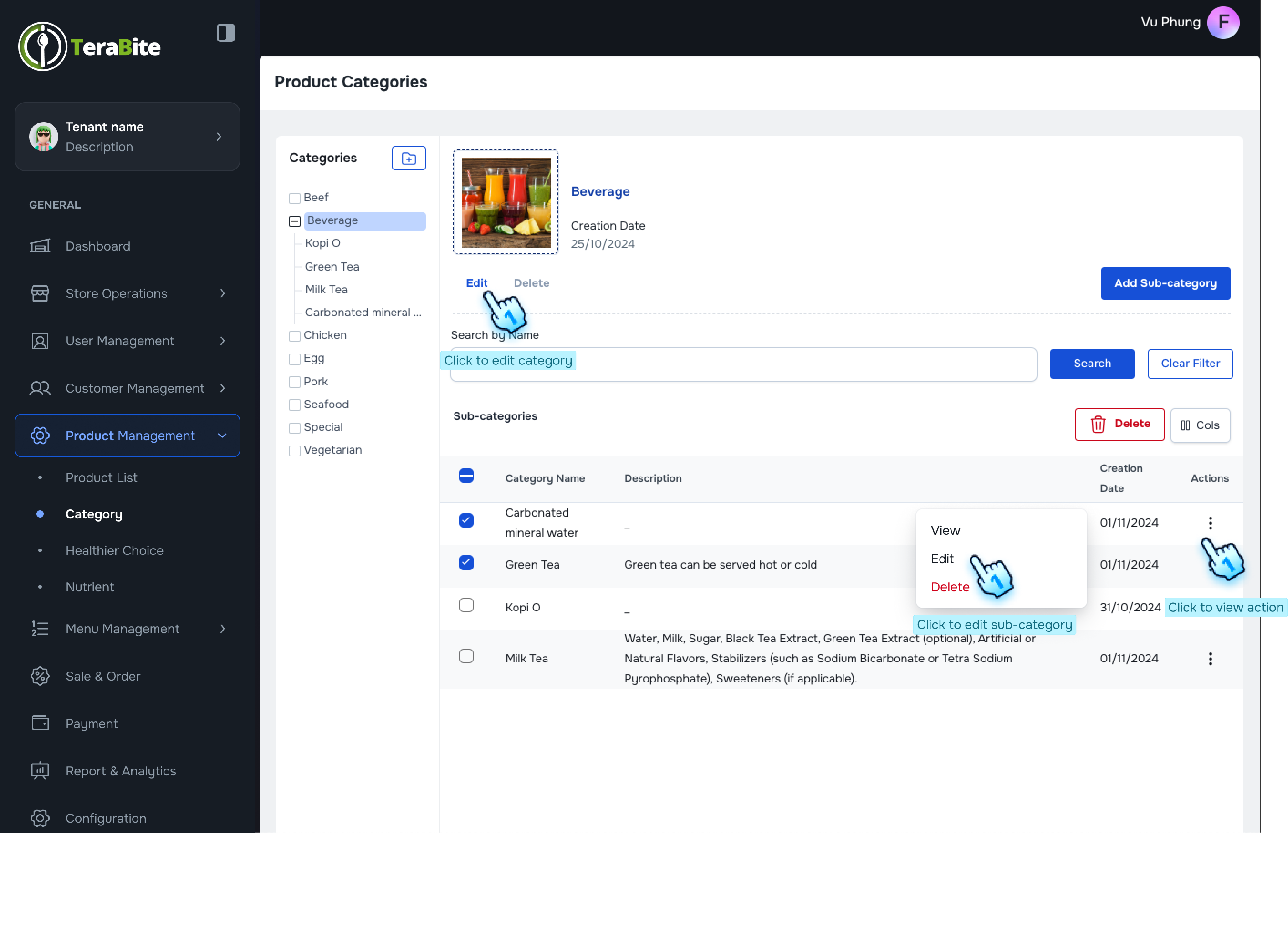Image resolution: width=1288 pixels, height=933 pixels.
Task: Tick the Seafood category checkbox
Action: pos(294,405)
